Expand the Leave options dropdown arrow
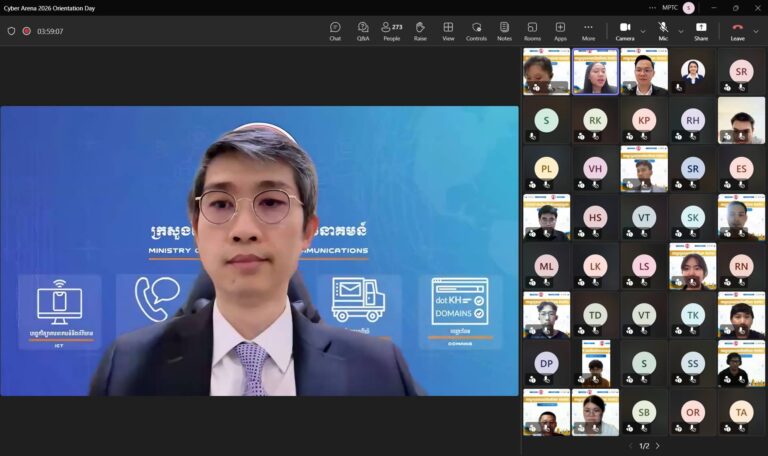The height and width of the screenshot is (456, 768). coord(756,31)
